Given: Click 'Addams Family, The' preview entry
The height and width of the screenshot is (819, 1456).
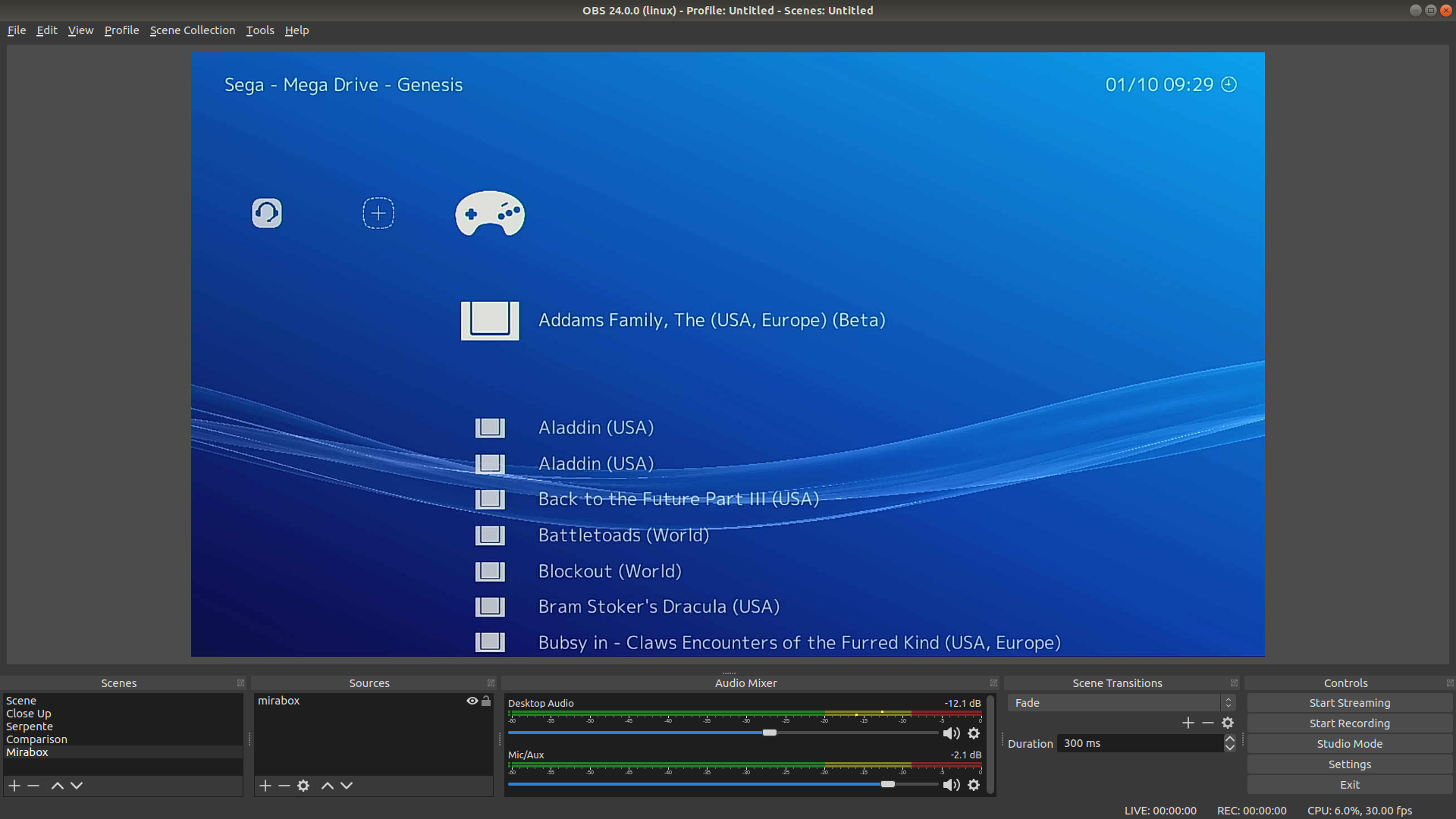Looking at the screenshot, I should coord(711,320).
